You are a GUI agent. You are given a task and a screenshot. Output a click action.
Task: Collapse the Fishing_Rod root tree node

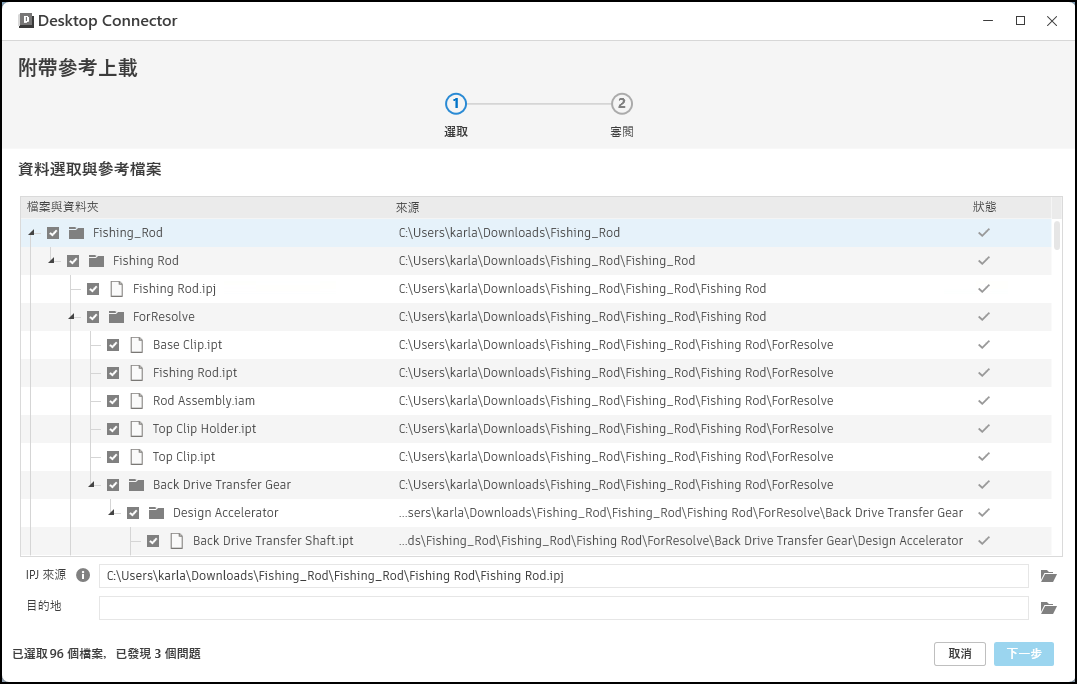(32, 233)
